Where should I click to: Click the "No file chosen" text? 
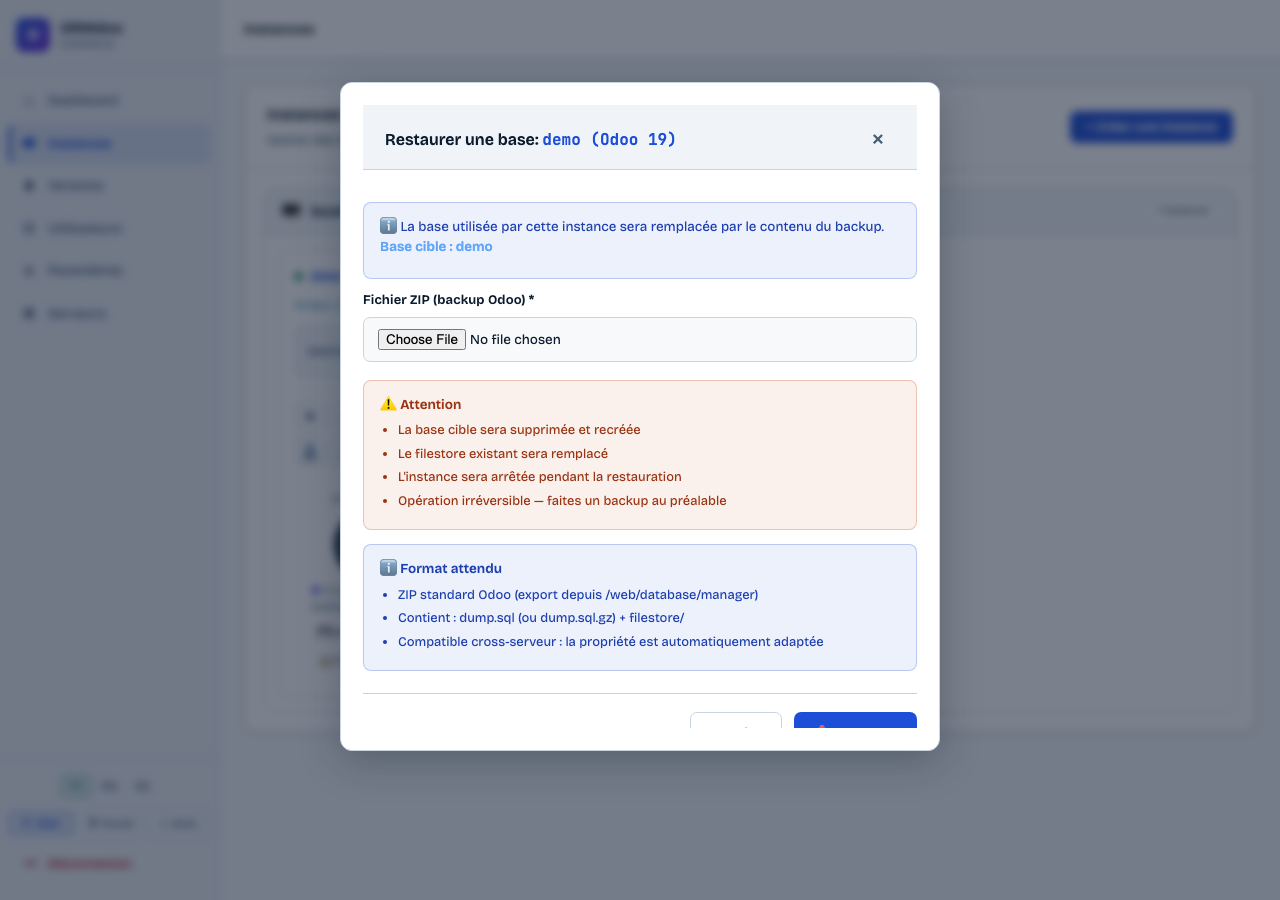(515, 340)
